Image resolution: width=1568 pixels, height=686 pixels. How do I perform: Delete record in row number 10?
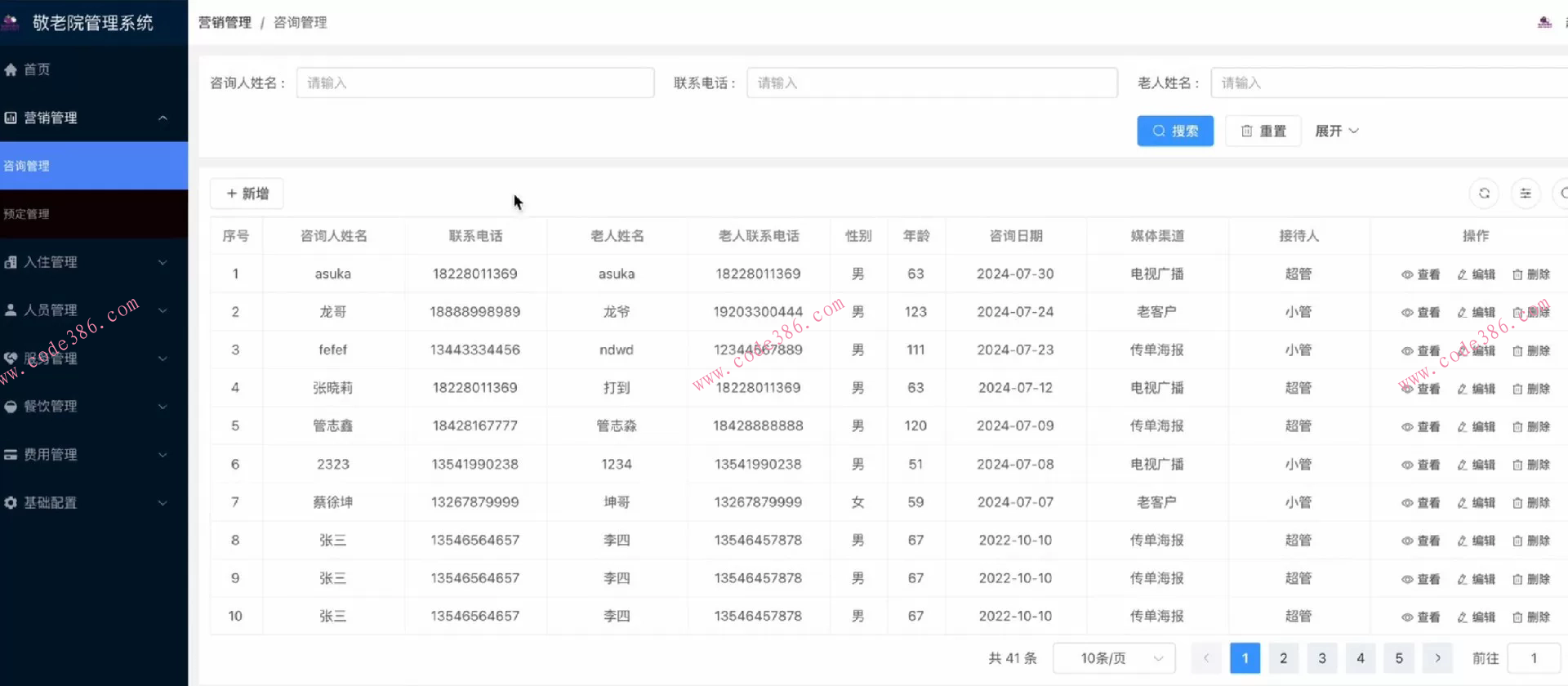coord(1530,617)
